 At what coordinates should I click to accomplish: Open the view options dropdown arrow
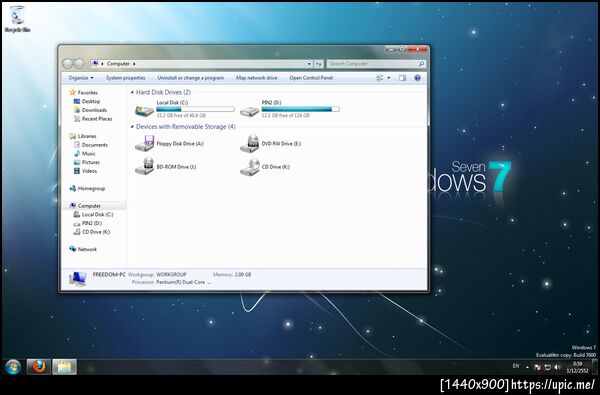pos(389,78)
